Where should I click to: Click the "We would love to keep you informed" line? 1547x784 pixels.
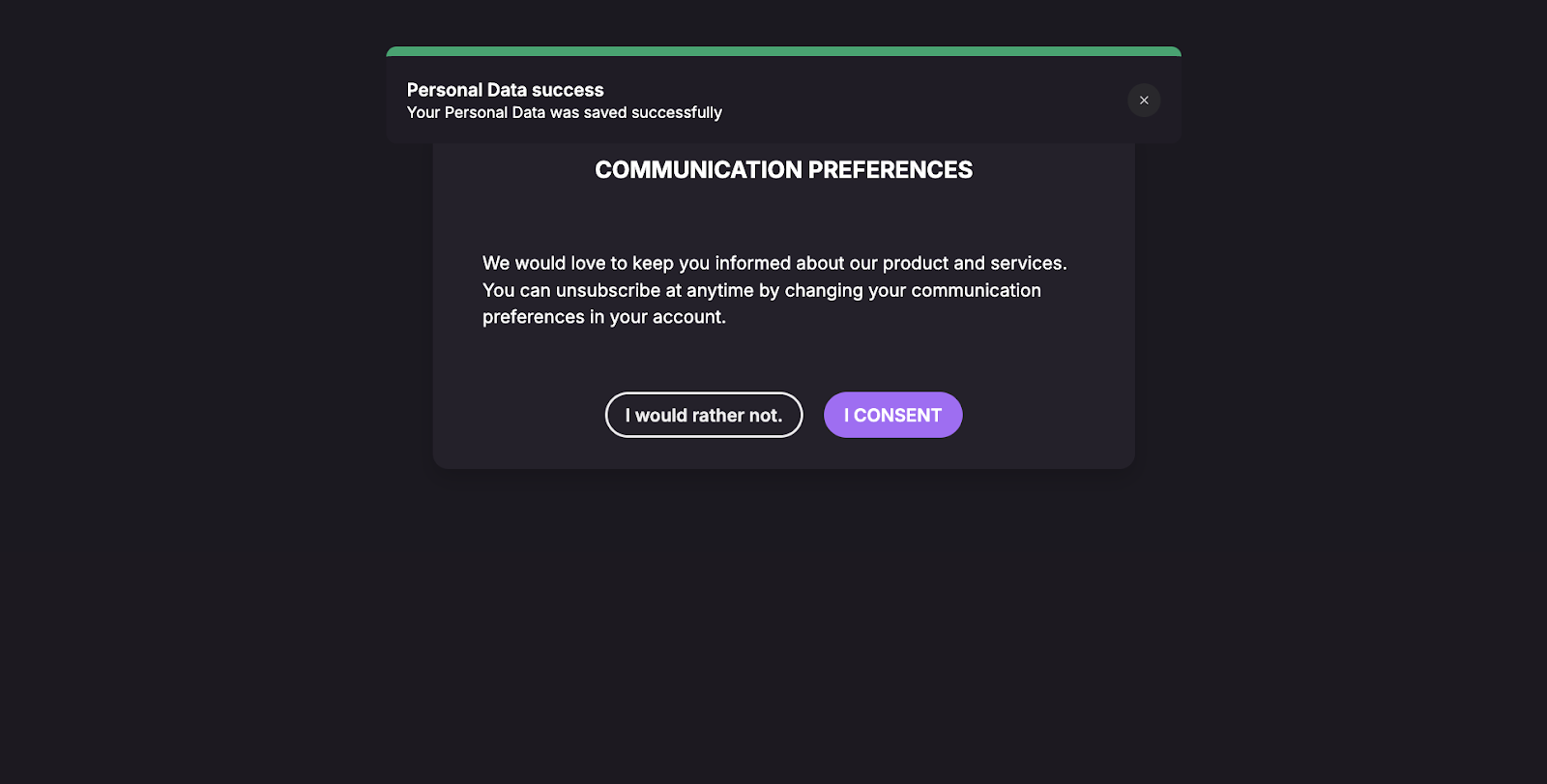[x=774, y=263]
